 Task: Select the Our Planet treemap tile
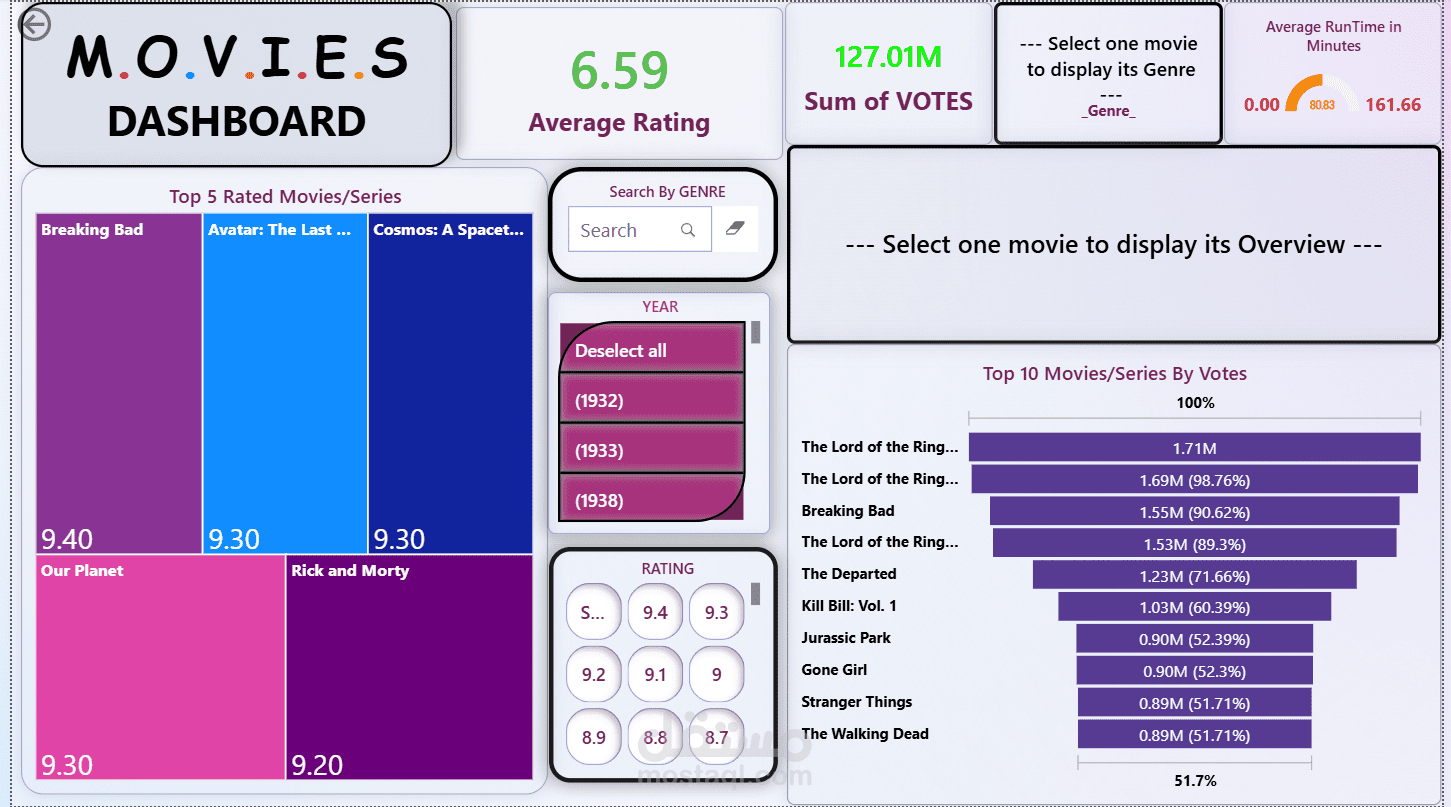[x=161, y=667]
